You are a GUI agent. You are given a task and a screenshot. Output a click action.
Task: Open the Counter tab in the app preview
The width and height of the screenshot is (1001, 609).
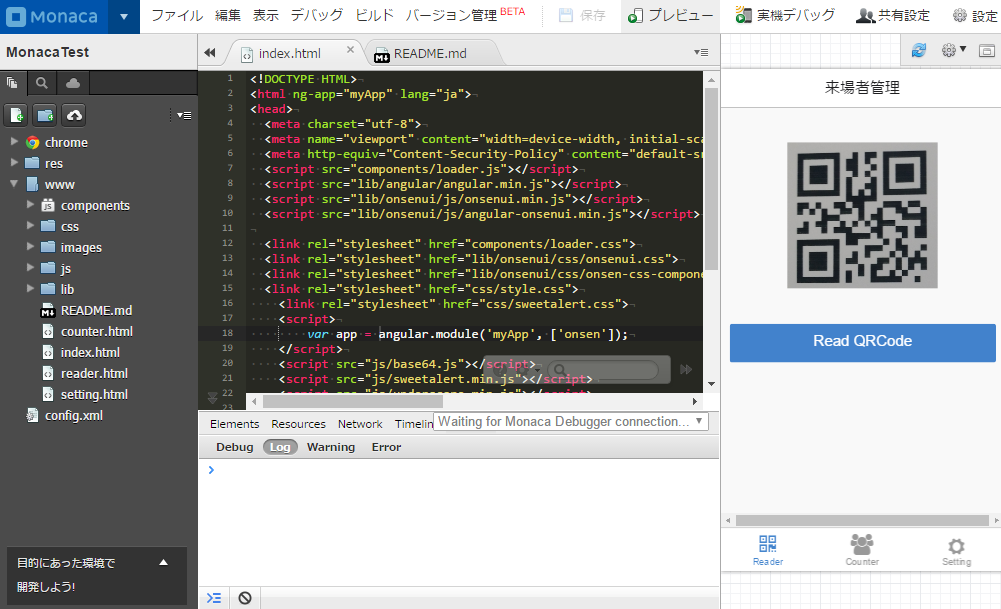click(x=861, y=550)
